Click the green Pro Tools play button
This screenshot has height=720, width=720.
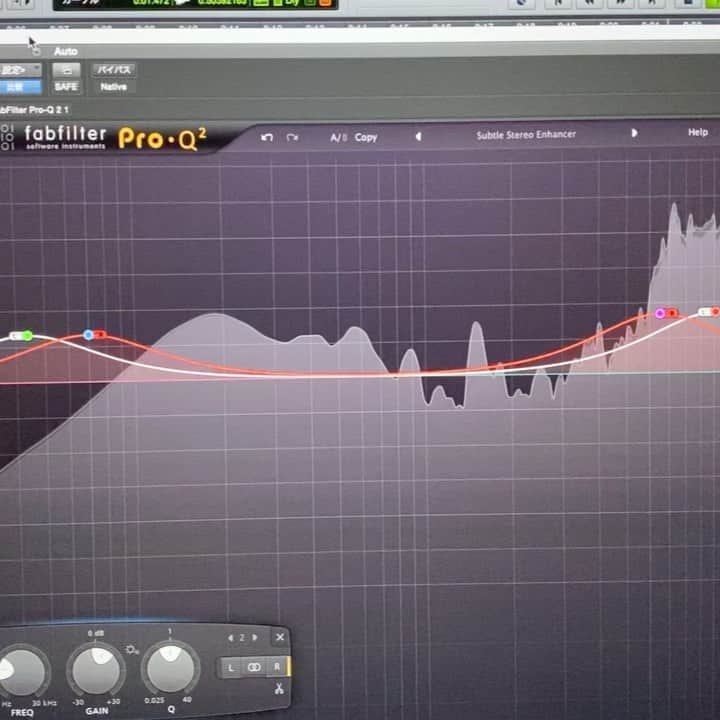coord(713,3)
